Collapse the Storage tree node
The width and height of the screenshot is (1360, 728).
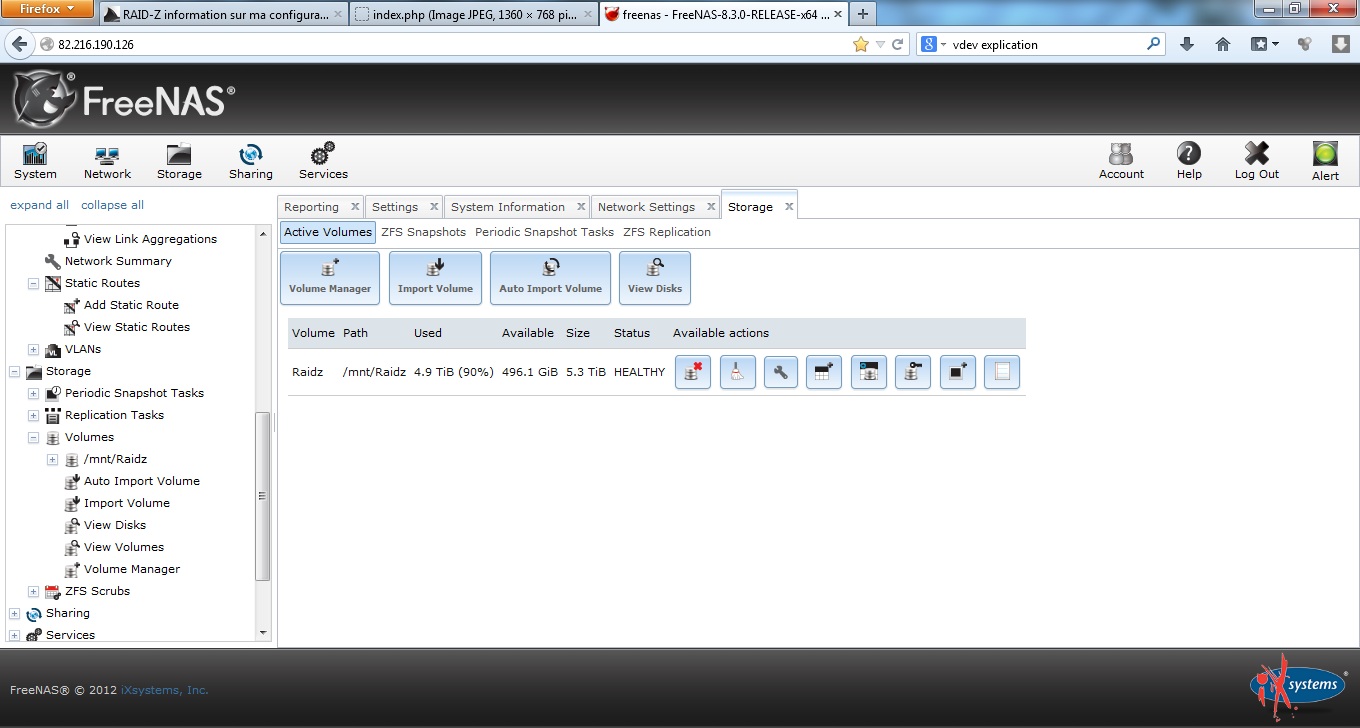[14, 371]
